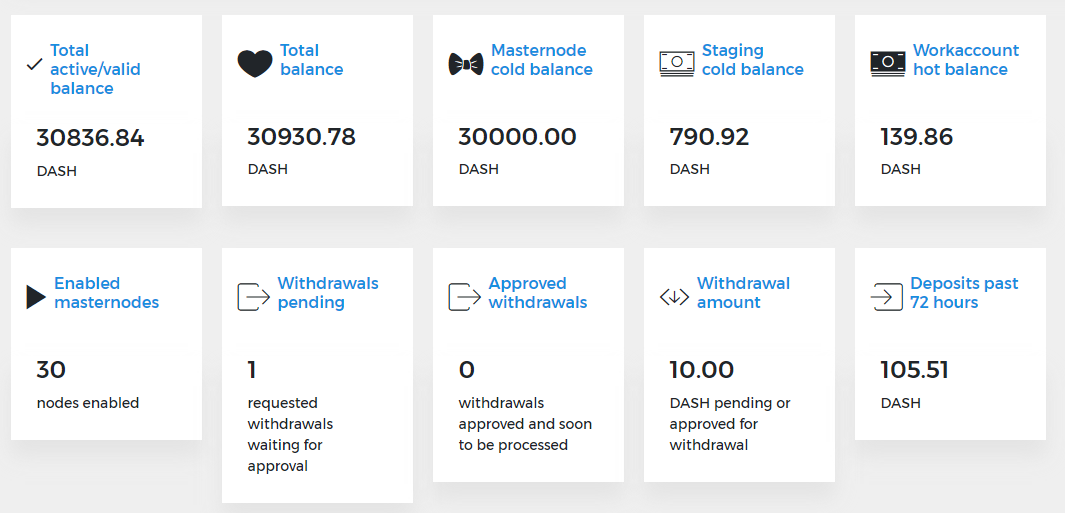
Task: Click the exit arrow icon for Approved withdrawals
Action: coord(465,297)
